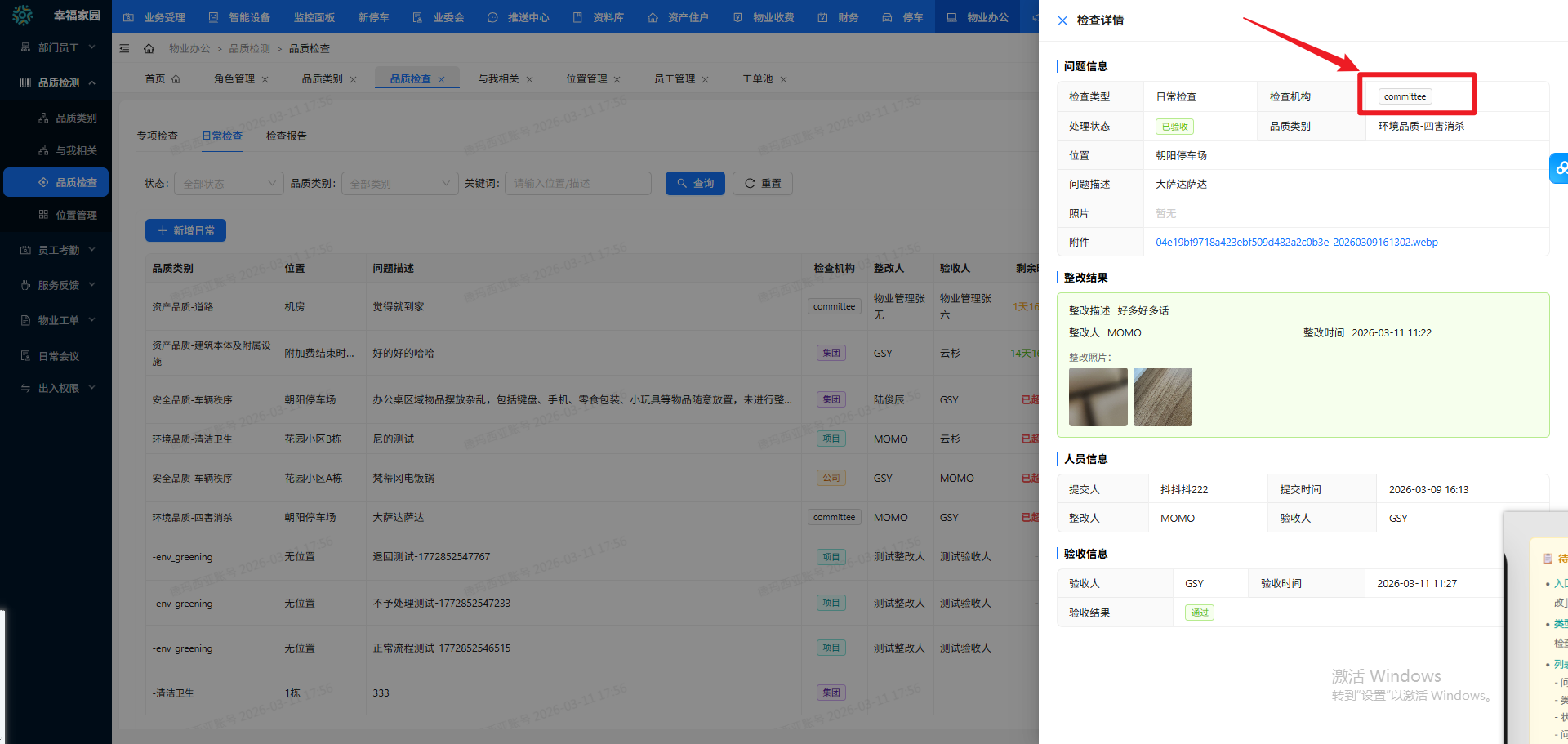Open the first 整改照片 thumbnail
Image resolution: width=1568 pixels, height=744 pixels.
click(x=1098, y=397)
